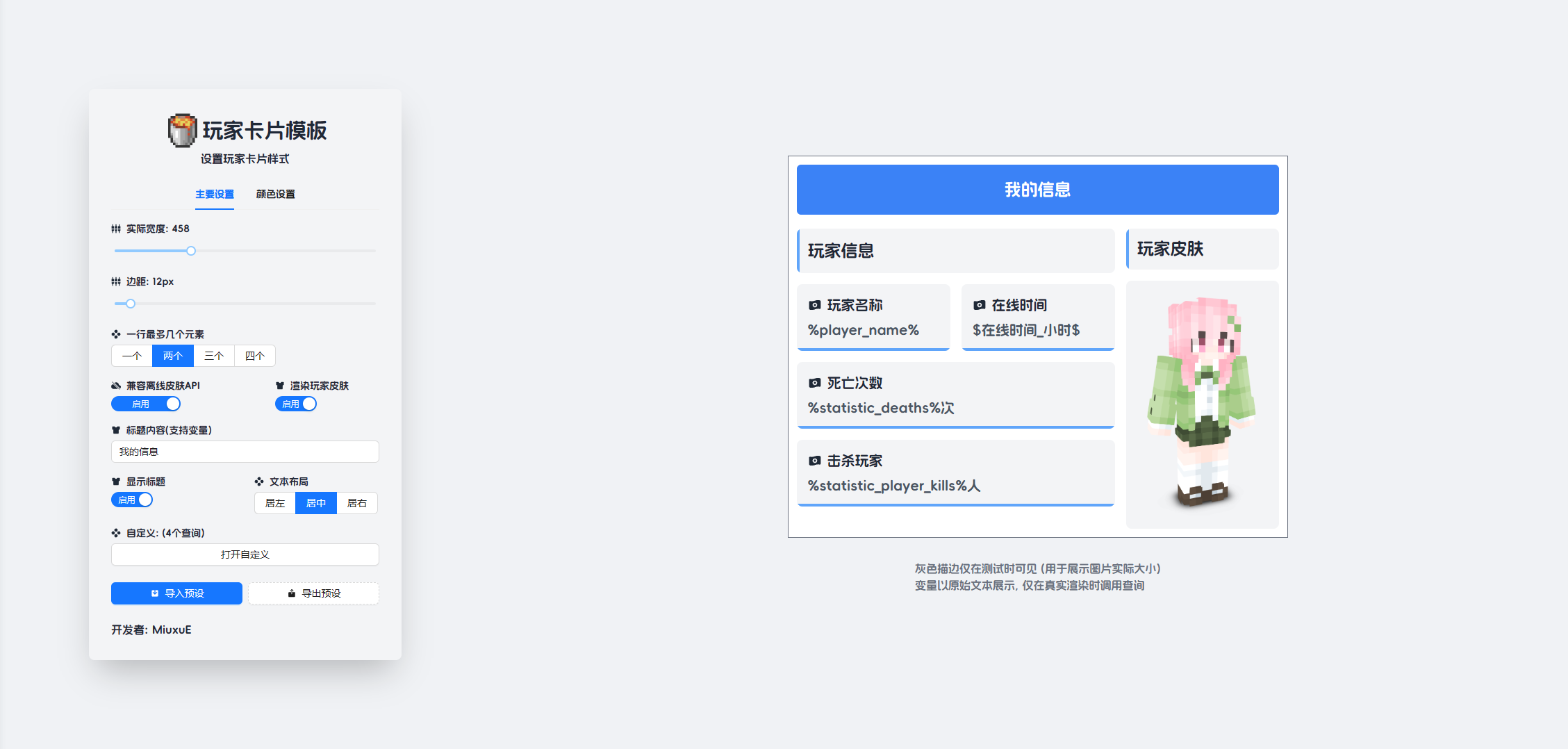Click the 标题内容 input field
The height and width of the screenshot is (749, 1568).
245,452
